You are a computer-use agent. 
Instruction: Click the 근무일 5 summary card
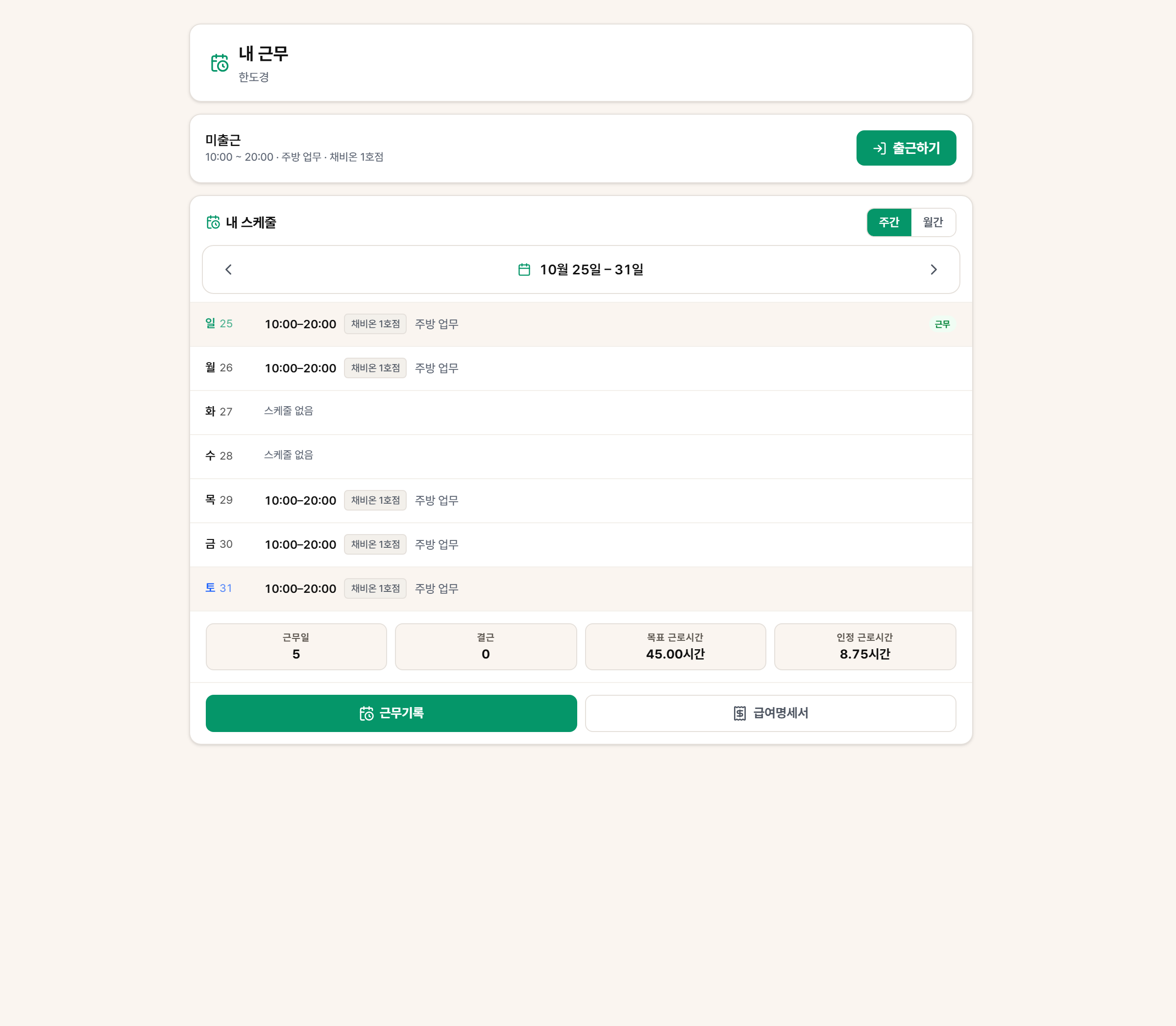(296, 646)
